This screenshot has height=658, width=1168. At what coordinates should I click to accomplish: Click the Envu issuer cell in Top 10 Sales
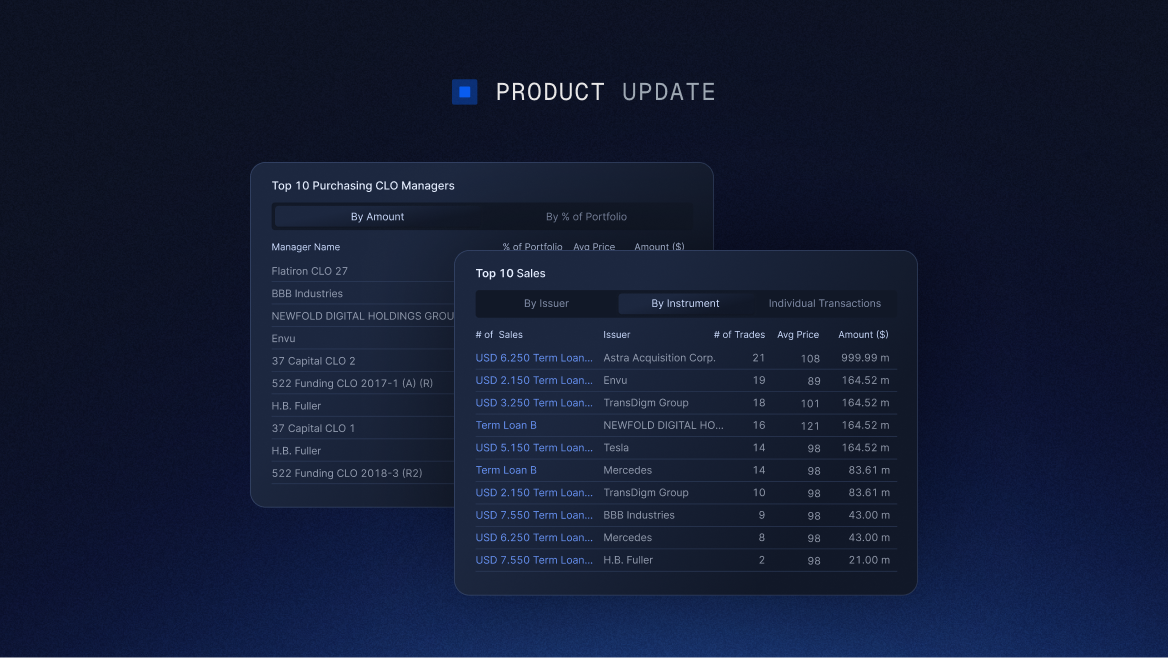(x=615, y=380)
